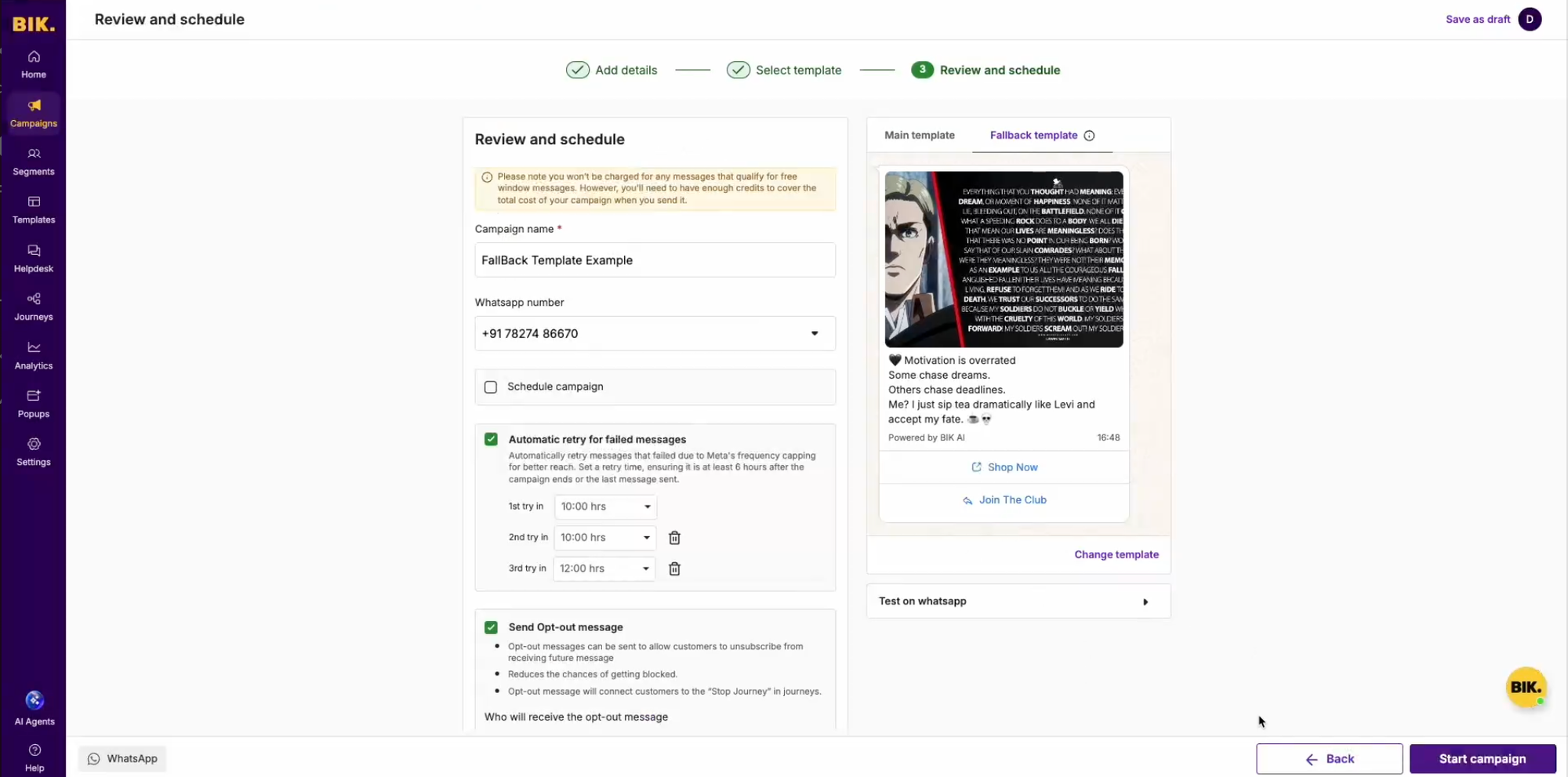Delete the 2nd retry attempt row
This screenshot has width=1568, height=777.
point(674,538)
